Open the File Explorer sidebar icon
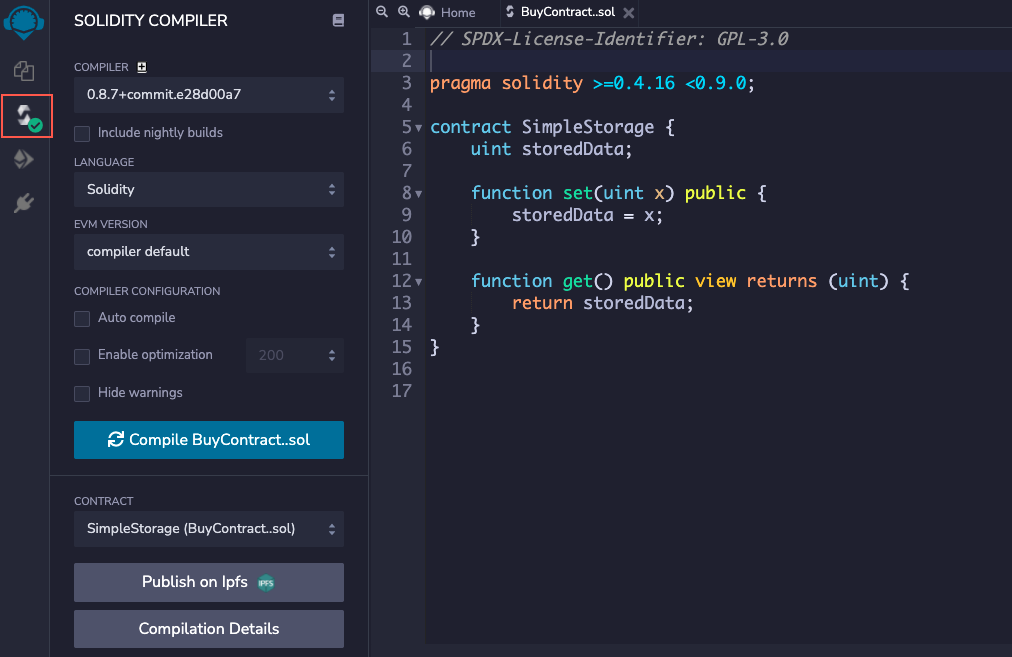This screenshot has width=1012, height=657. tap(24, 71)
